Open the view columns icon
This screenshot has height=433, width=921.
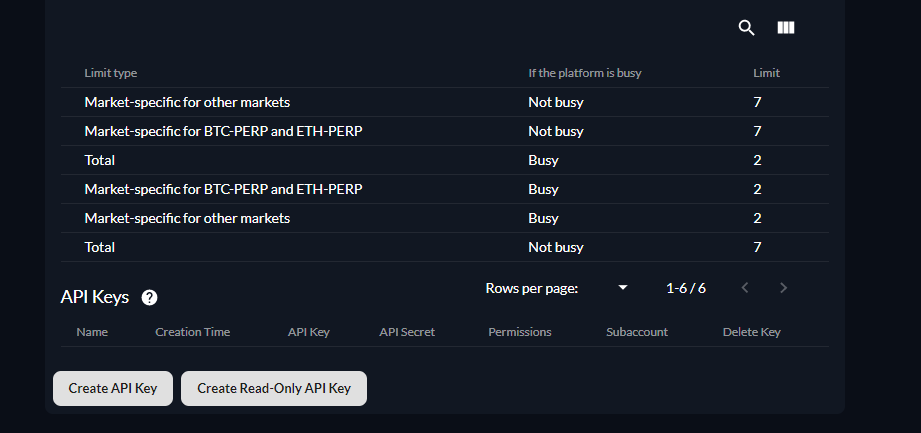pyautogui.click(x=785, y=28)
